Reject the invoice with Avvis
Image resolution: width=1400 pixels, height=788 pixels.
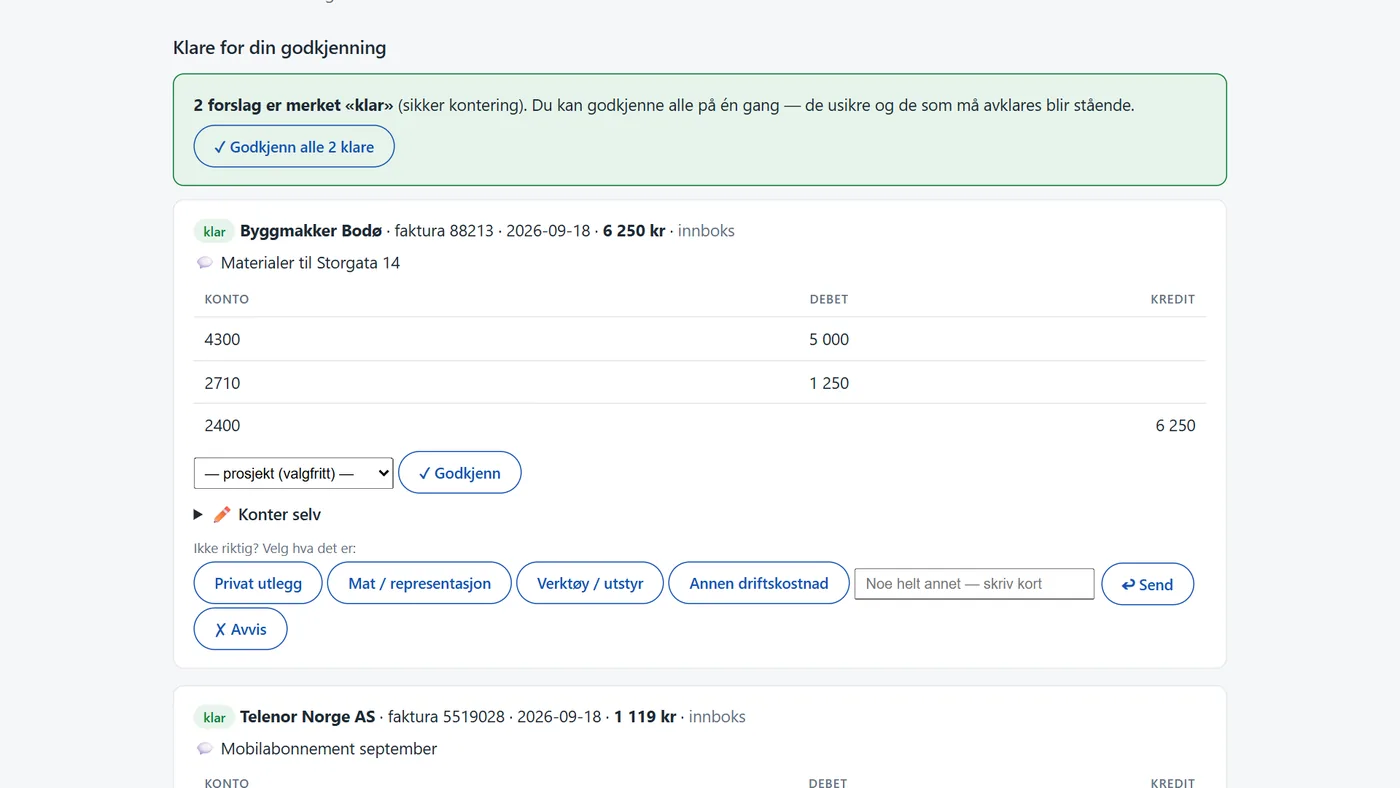coord(241,629)
